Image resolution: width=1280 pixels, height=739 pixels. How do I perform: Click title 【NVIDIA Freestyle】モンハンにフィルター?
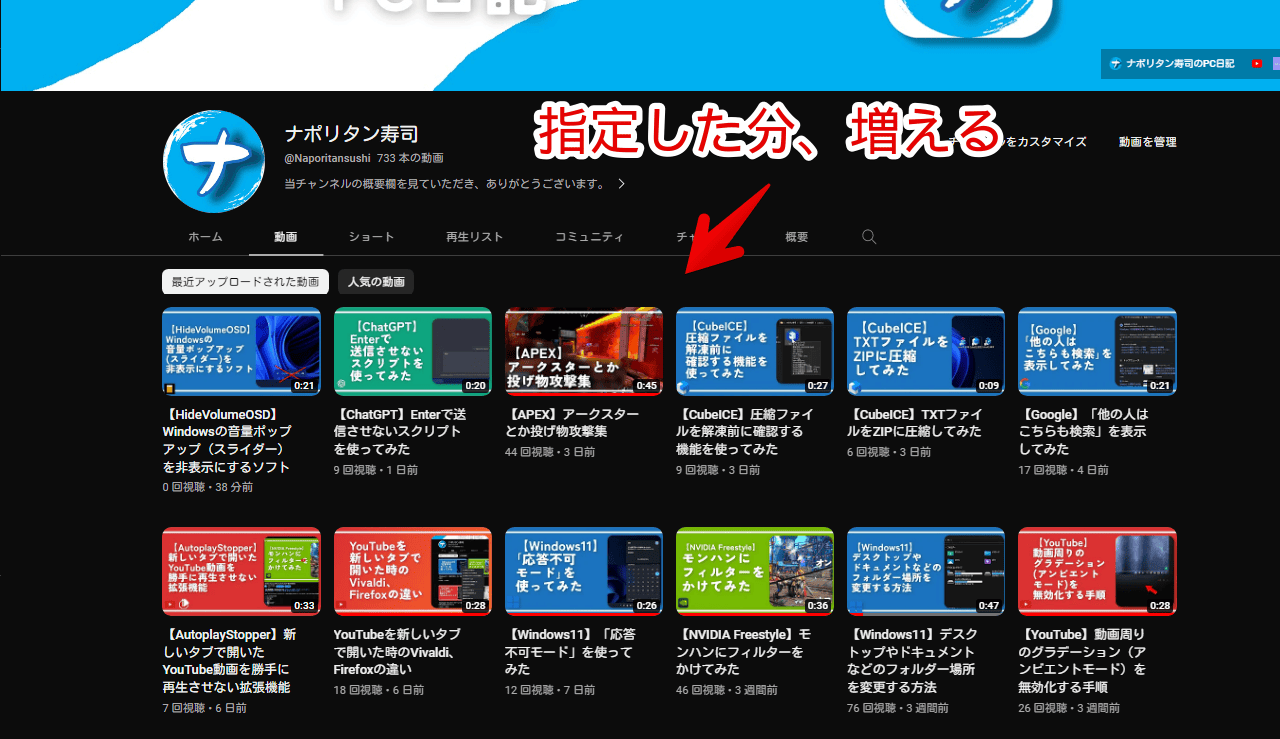pos(743,651)
